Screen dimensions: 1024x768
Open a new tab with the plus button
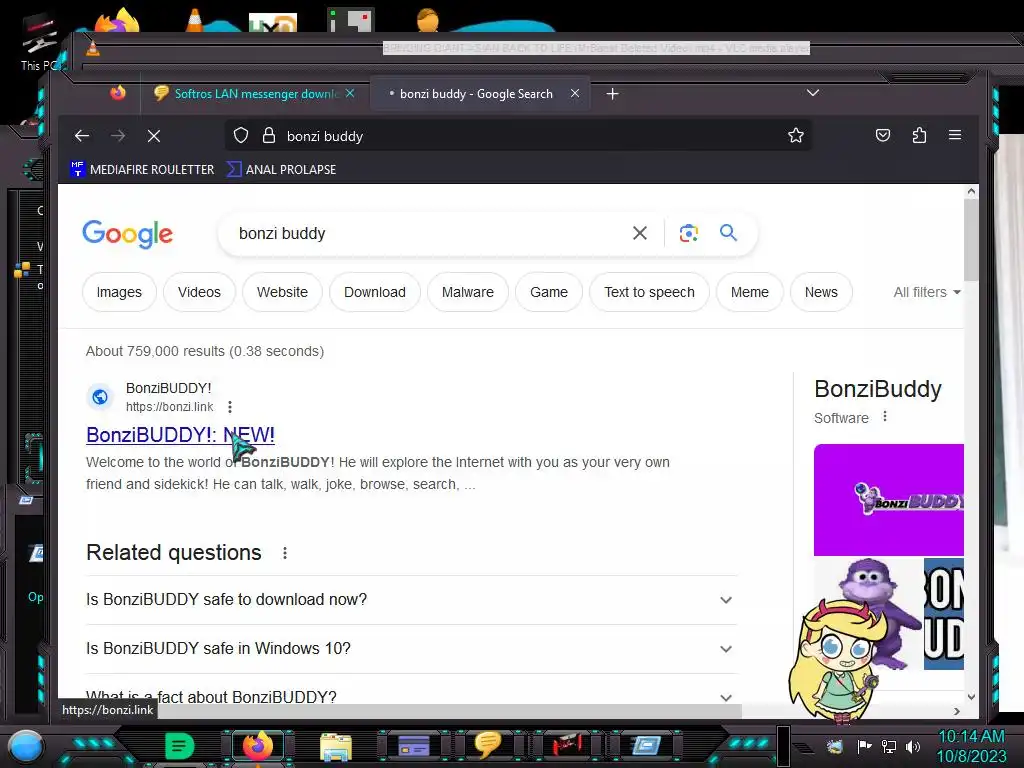pyautogui.click(x=612, y=94)
